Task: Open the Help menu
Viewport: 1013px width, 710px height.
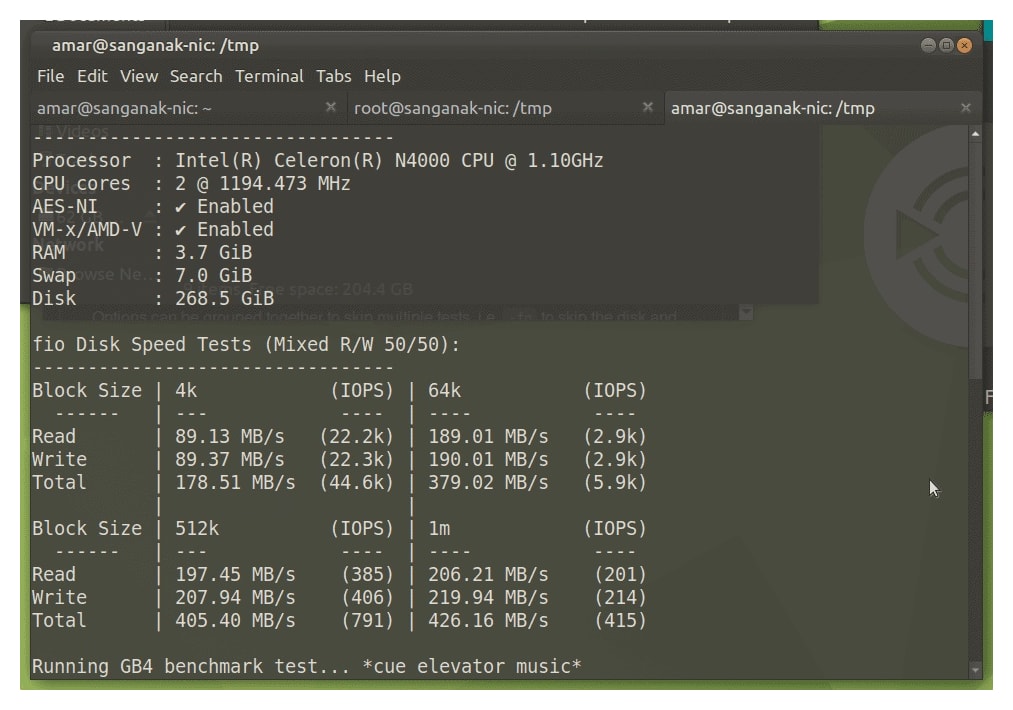Action: (x=382, y=76)
